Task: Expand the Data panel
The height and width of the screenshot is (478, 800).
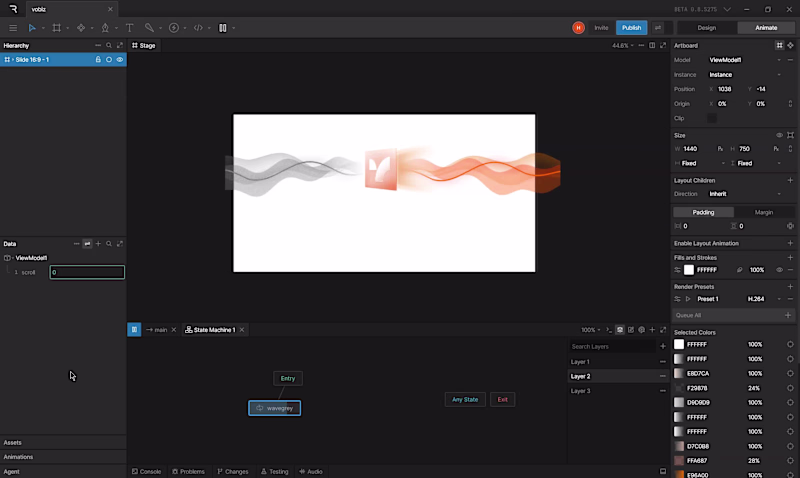Action: coord(120,244)
